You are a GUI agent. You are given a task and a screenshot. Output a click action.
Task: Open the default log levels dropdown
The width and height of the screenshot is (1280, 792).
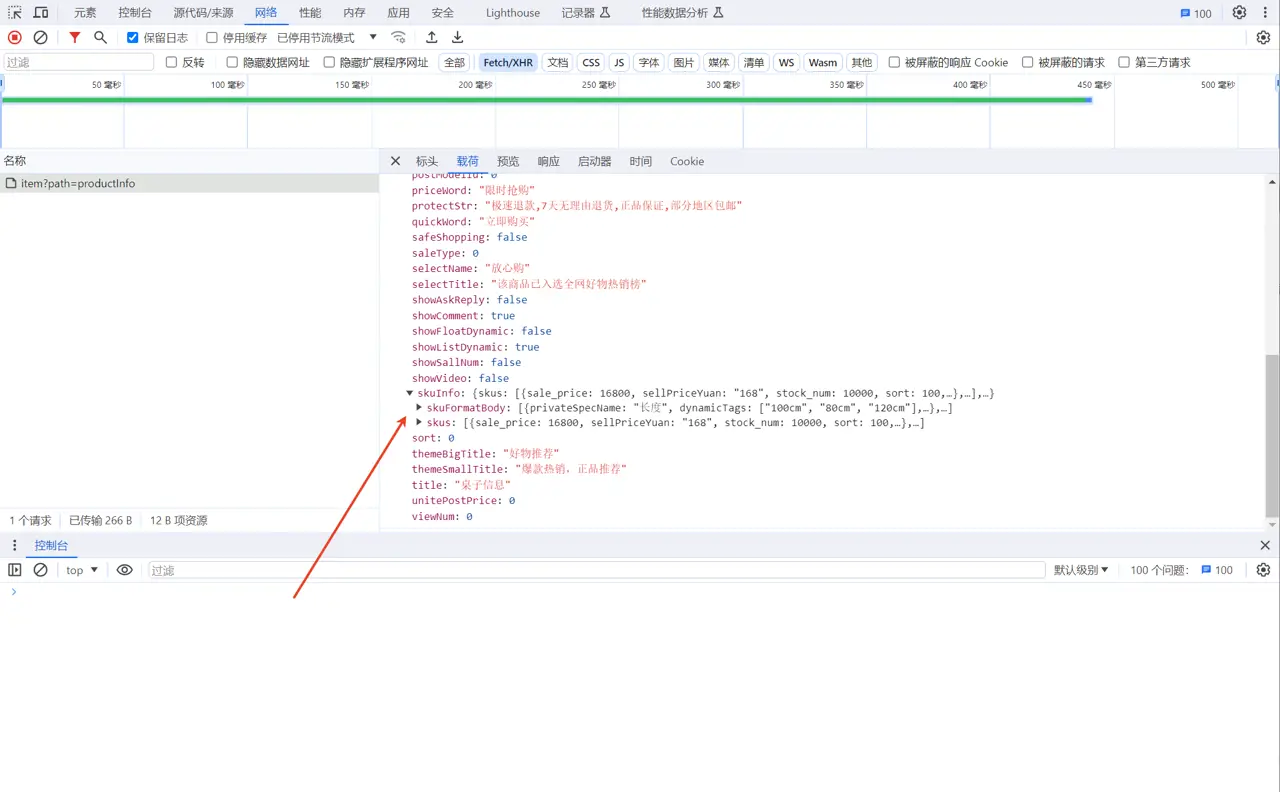point(1081,570)
